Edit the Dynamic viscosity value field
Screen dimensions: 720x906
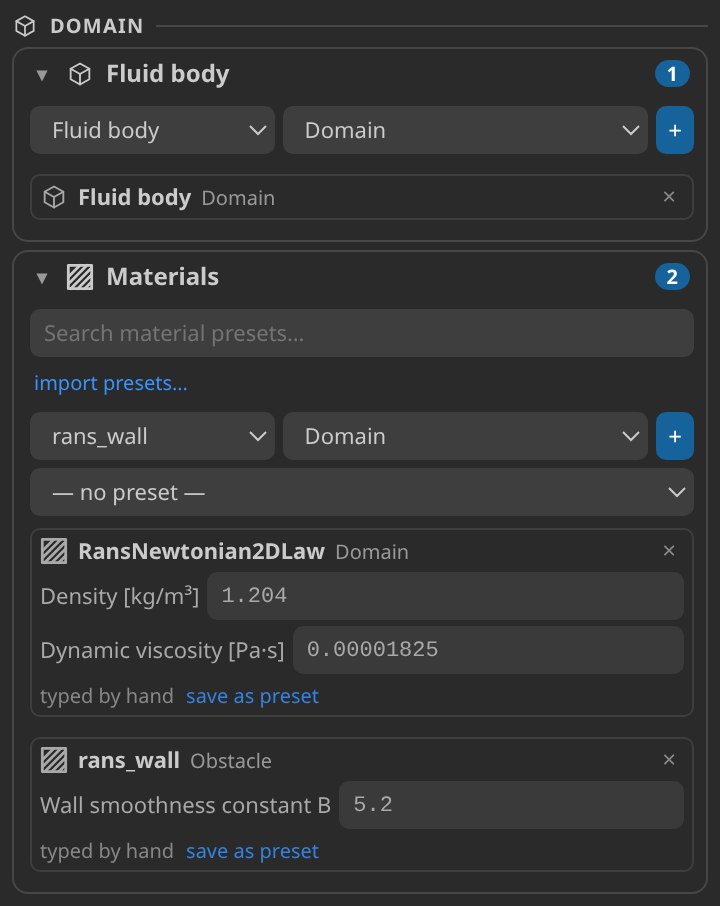488,650
